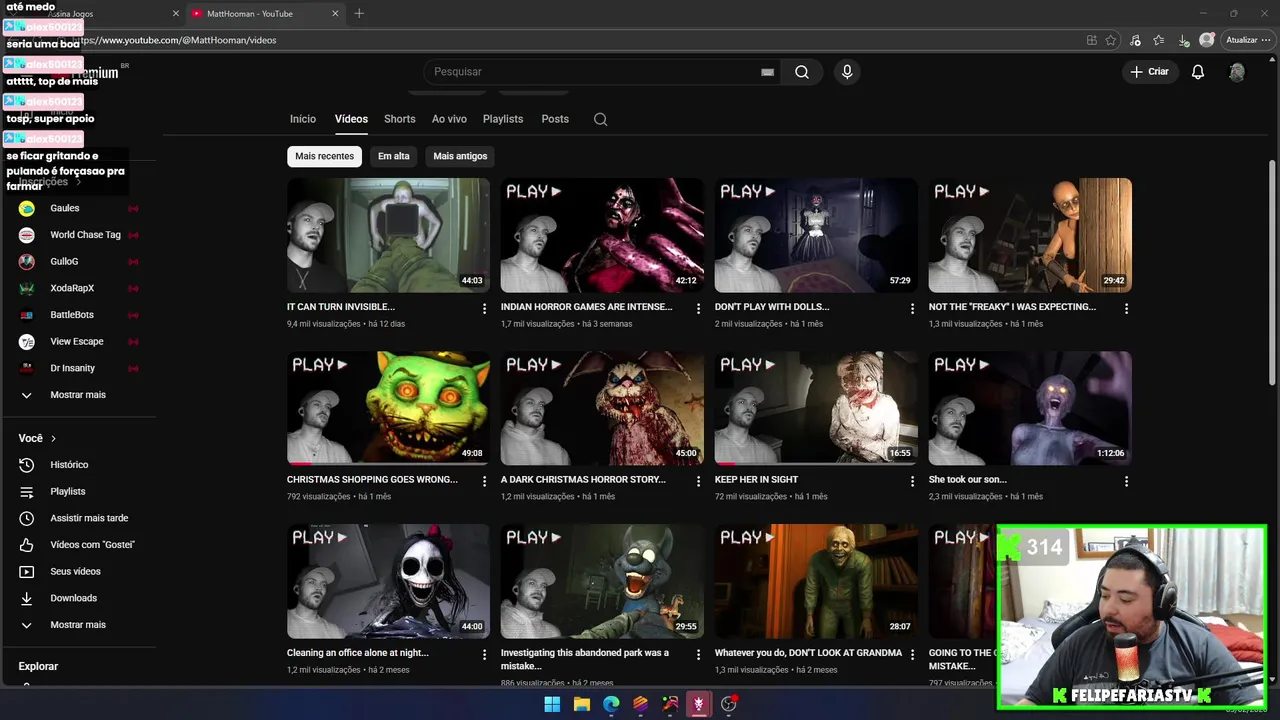
Task: Activate voice search microphone
Action: pos(847,72)
